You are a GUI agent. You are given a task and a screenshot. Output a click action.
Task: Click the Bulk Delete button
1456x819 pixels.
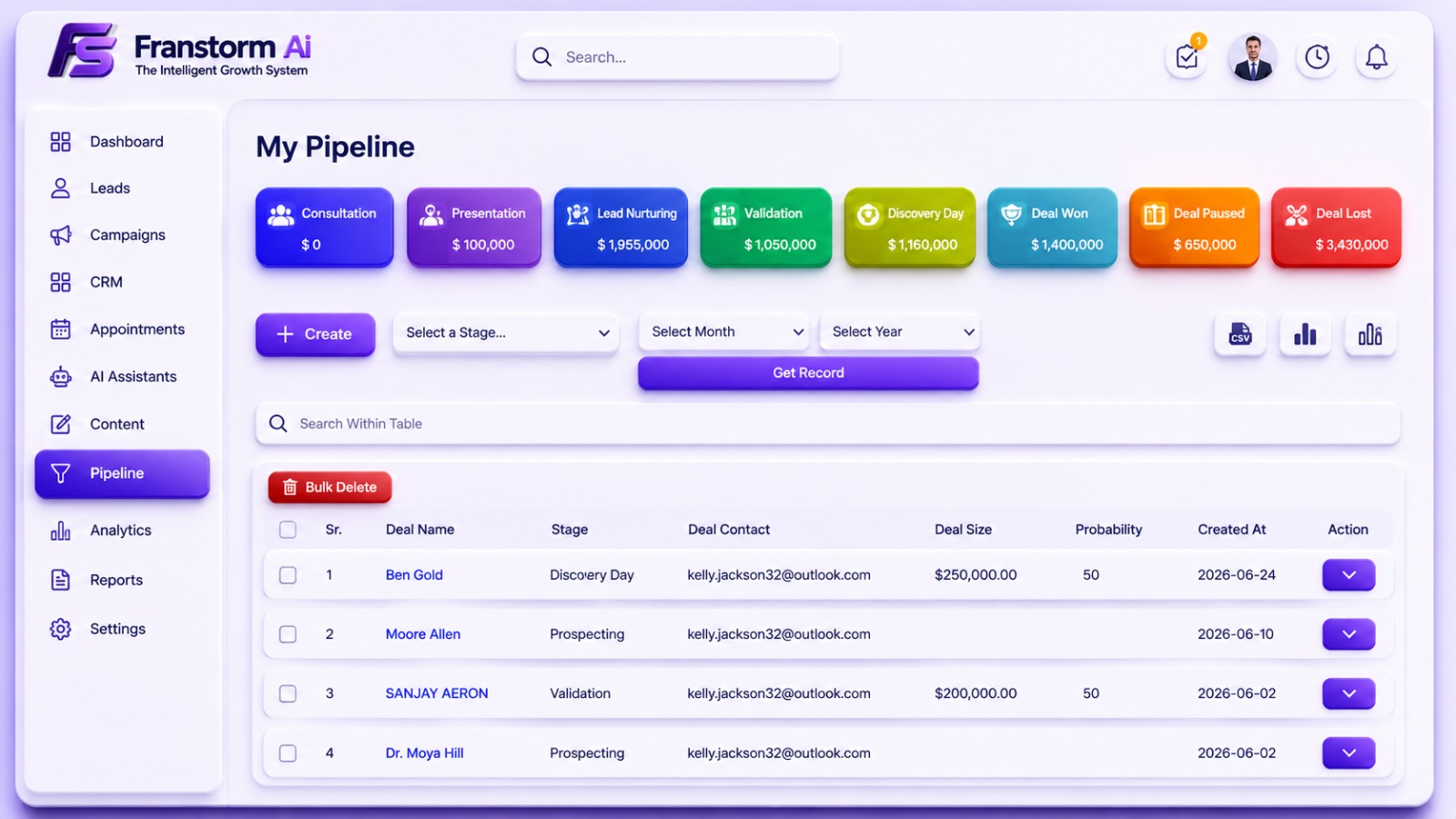pyautogui.click(x=329, y=488)
